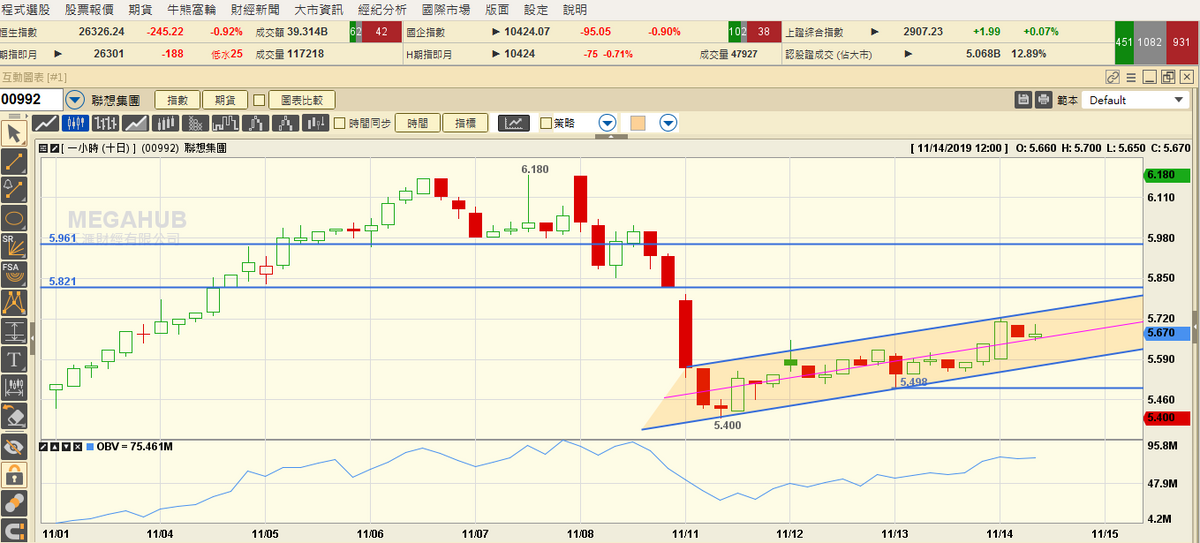Screen dimensions: 1200x543
Task: Click the link chain icon in title bar
Action: (x=1113, y=77)
